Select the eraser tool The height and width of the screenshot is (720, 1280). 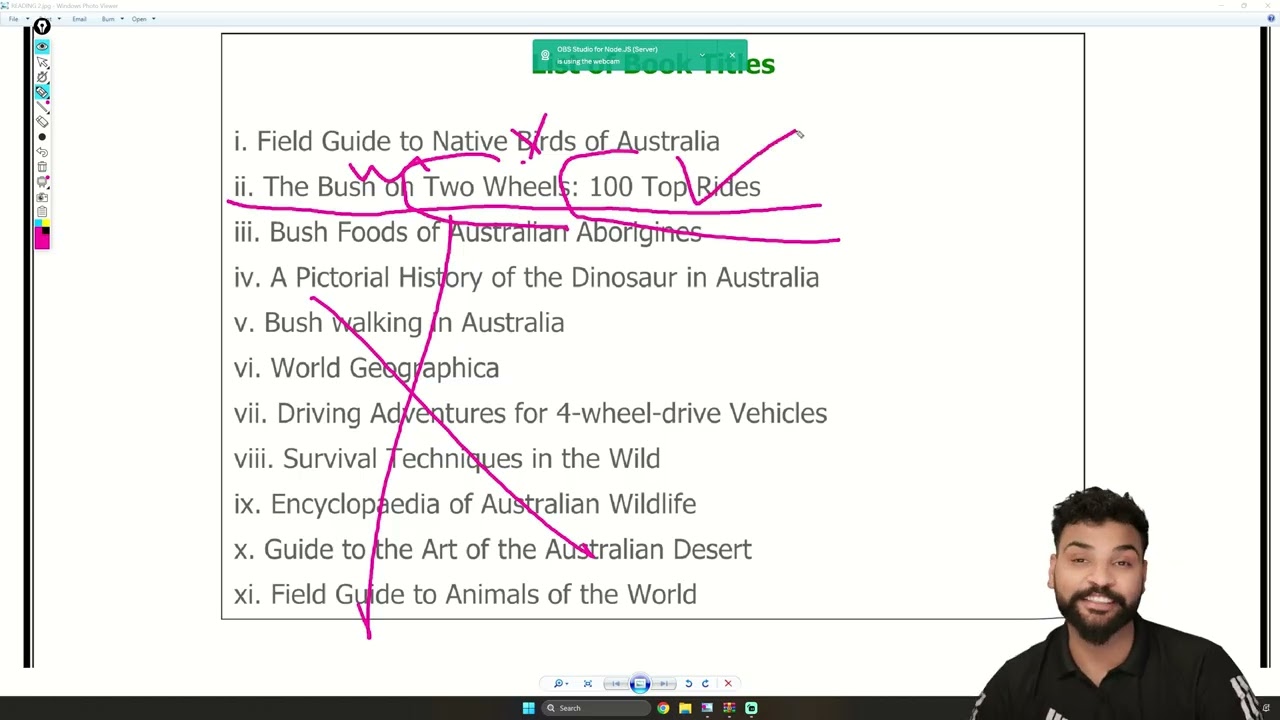click(42, 122)
